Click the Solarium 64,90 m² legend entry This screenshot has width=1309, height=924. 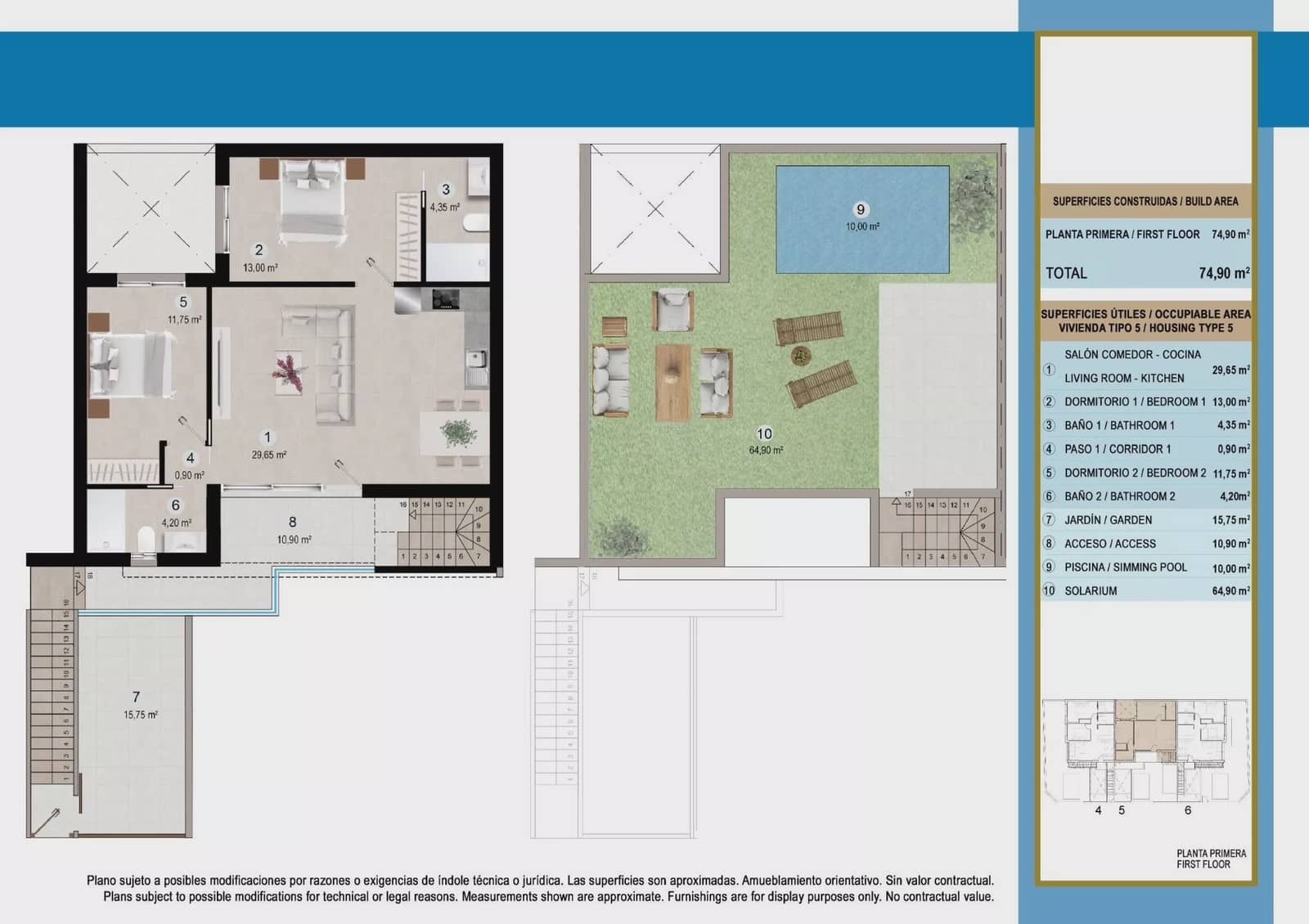tap(1145, 590)
